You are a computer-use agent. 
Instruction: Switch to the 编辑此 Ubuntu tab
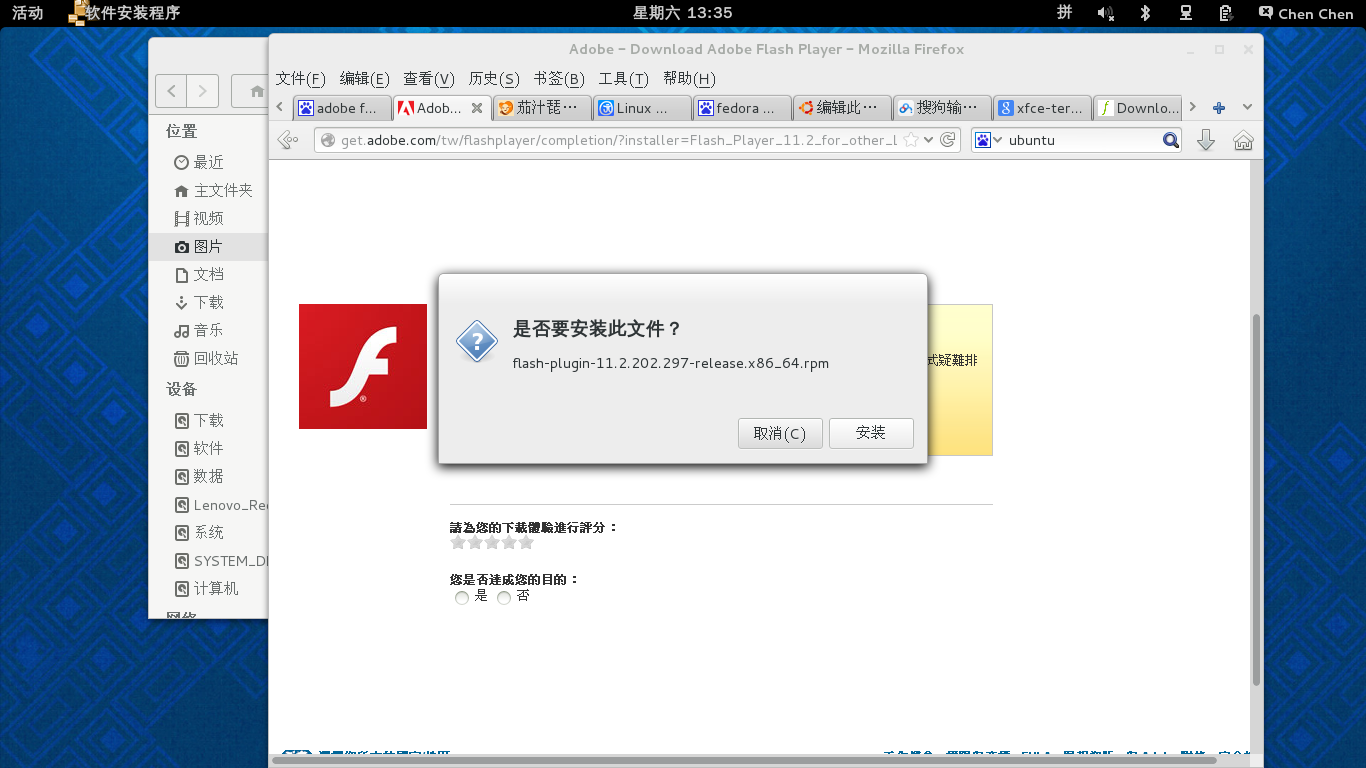841,108
